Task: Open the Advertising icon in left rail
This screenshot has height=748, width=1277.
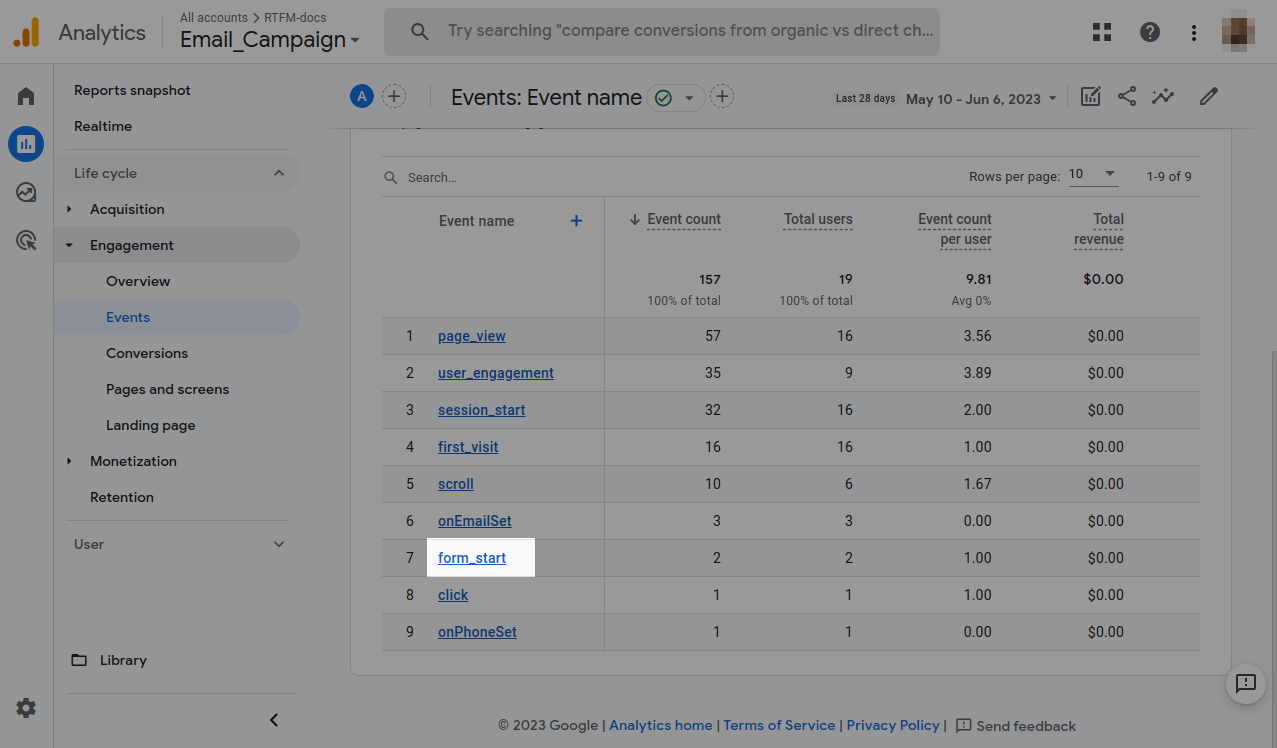Action: point(26,240)
